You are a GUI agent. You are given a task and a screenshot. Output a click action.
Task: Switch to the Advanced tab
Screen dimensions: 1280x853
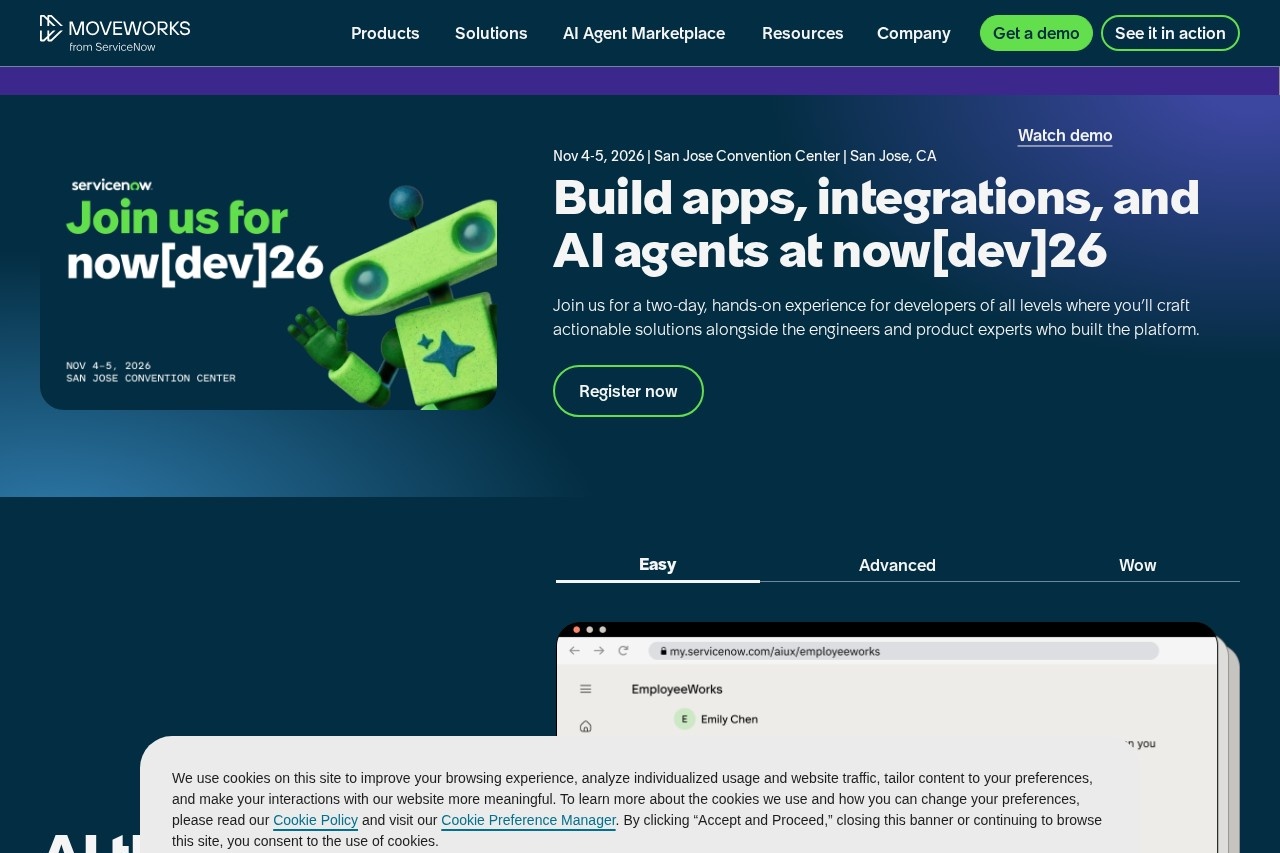click(x=897, y=565)
